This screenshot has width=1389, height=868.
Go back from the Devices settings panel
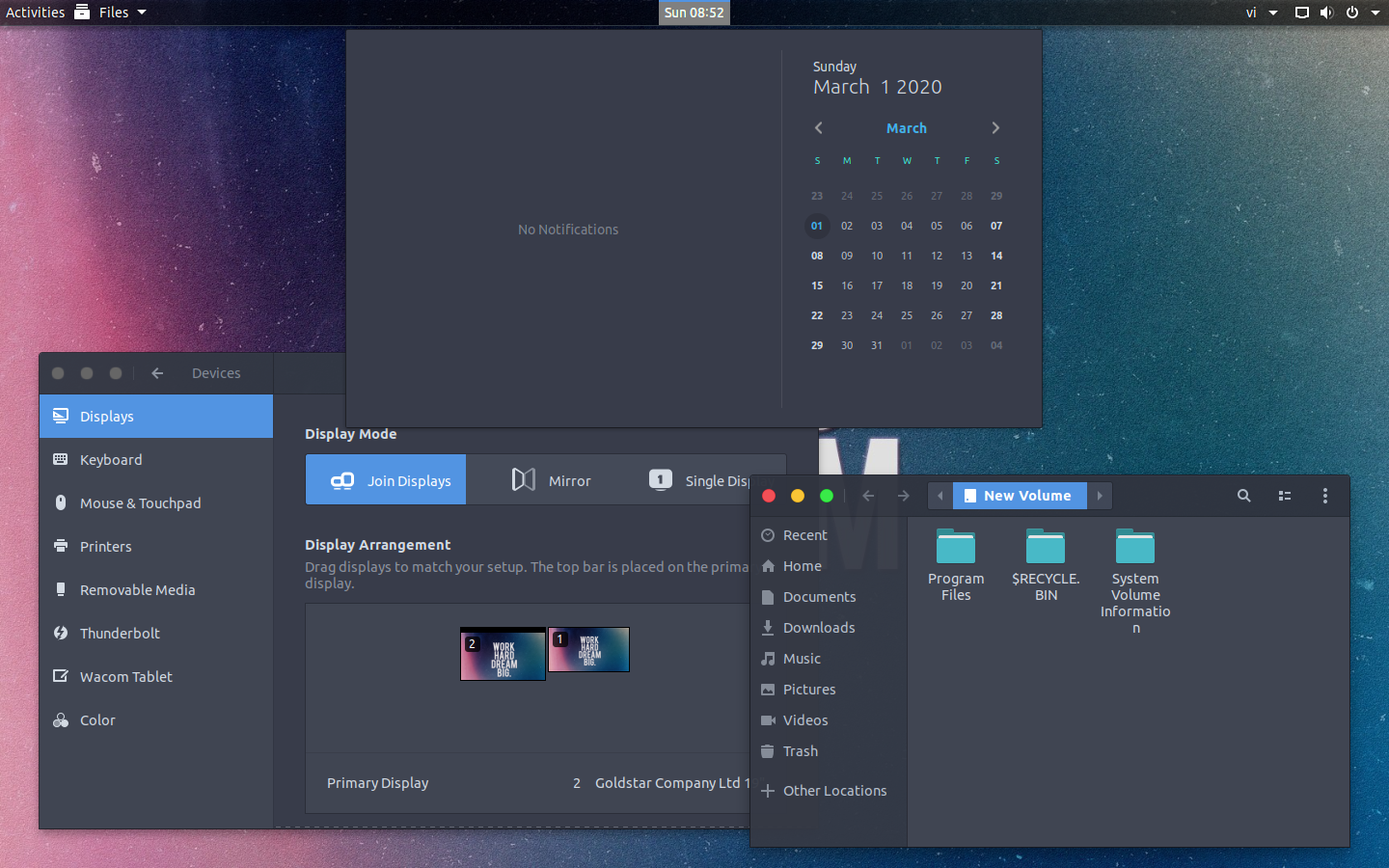[x=157, y=373]
